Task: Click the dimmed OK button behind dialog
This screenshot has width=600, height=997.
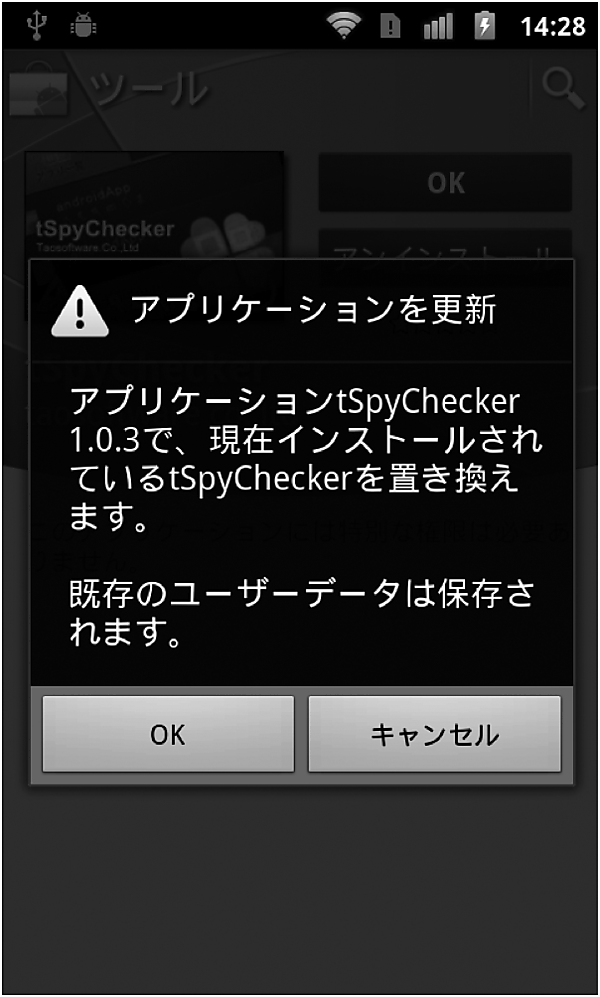Action: coord(445,182)
